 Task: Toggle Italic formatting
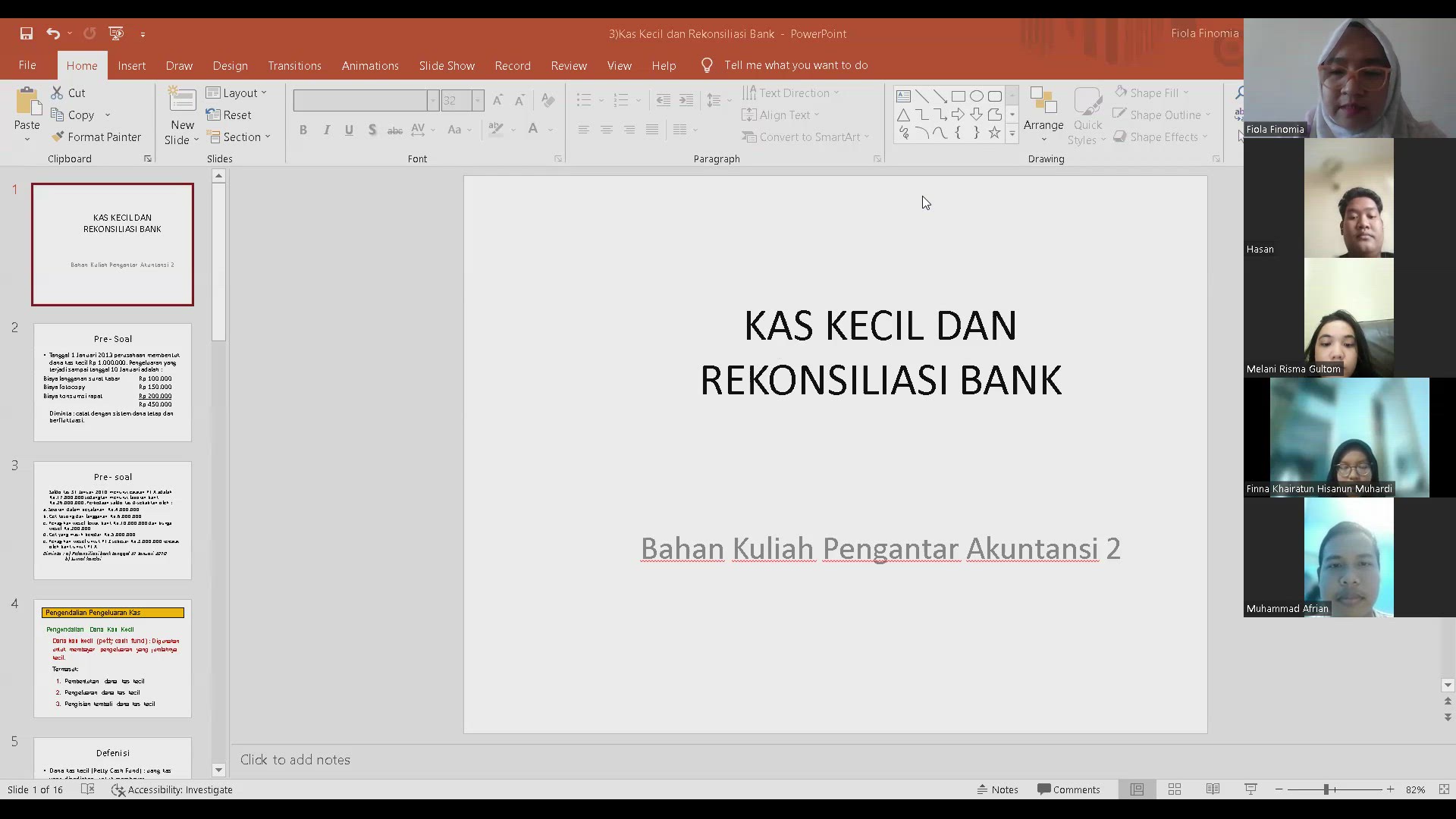pos(326,130)
